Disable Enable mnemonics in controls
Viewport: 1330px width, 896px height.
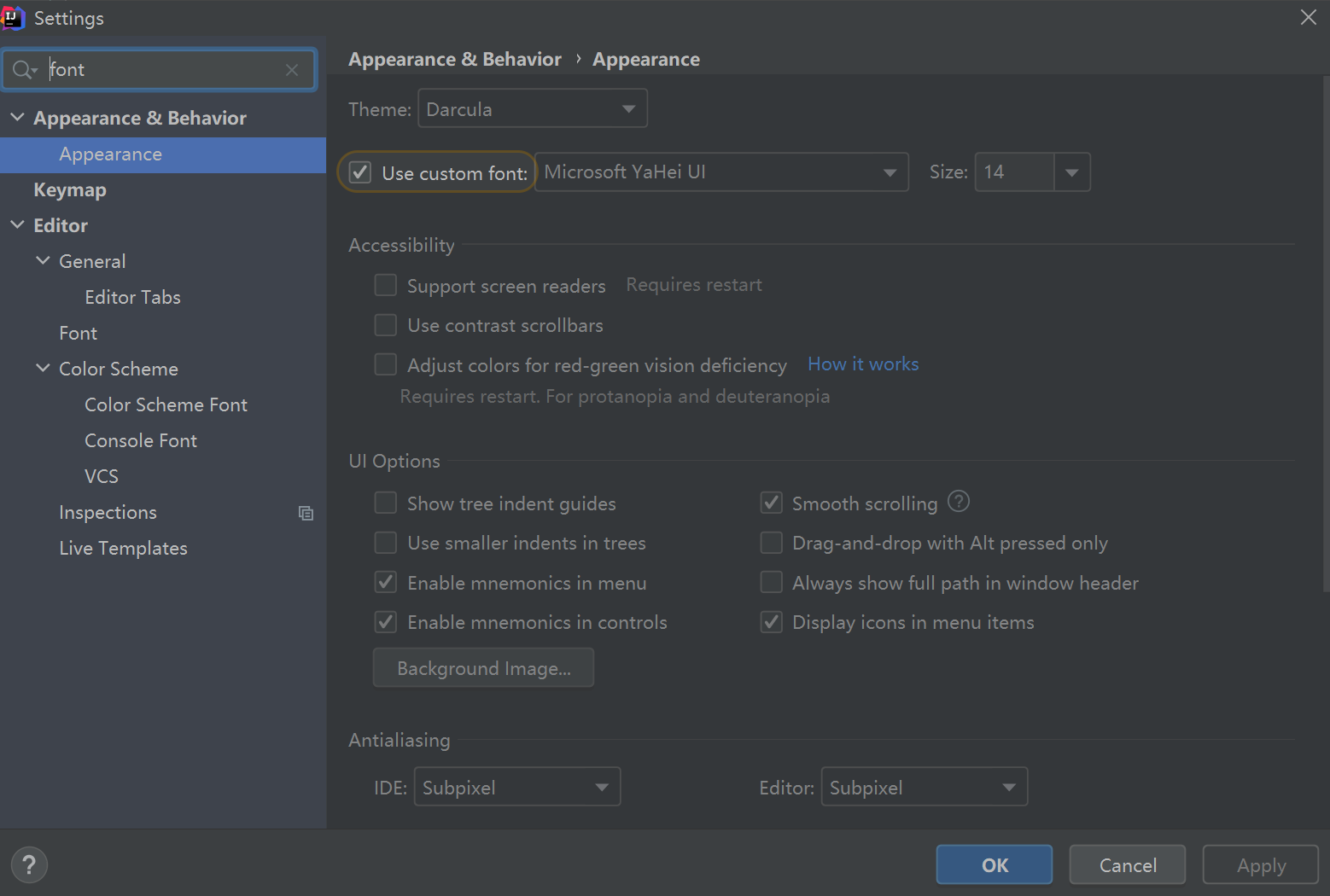[386, 621]
